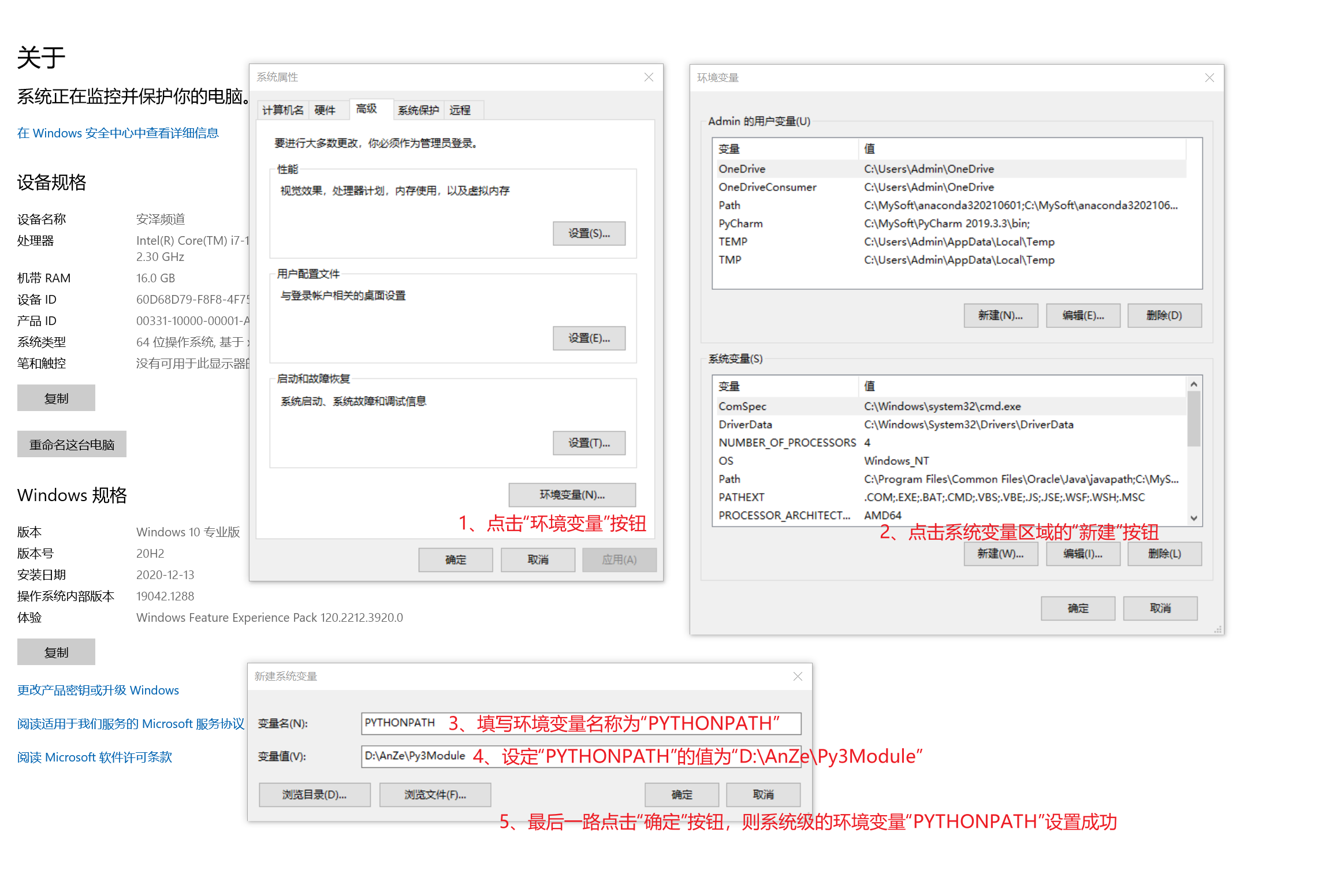Click the 应用(A) button
Image resolution: width=1333 pixels, height=896 pixels.
tap(620, 560)
